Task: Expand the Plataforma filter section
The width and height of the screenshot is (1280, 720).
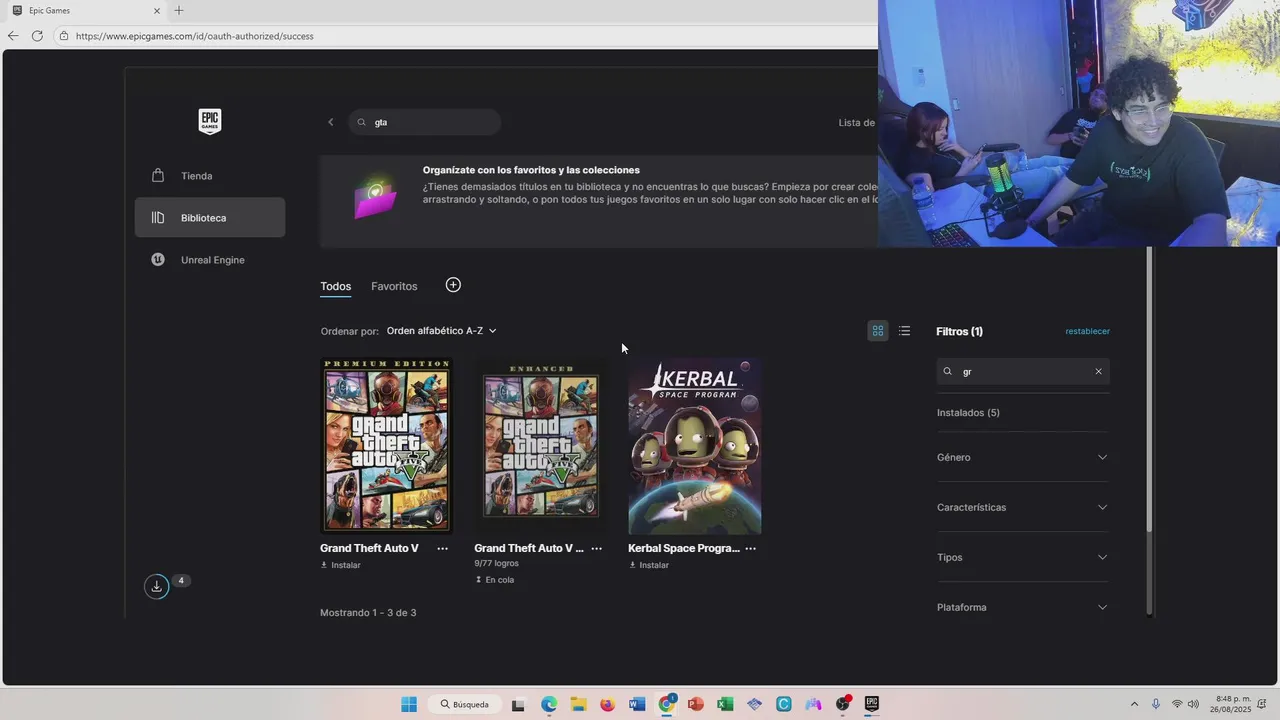Action: tap(1023, 607)
